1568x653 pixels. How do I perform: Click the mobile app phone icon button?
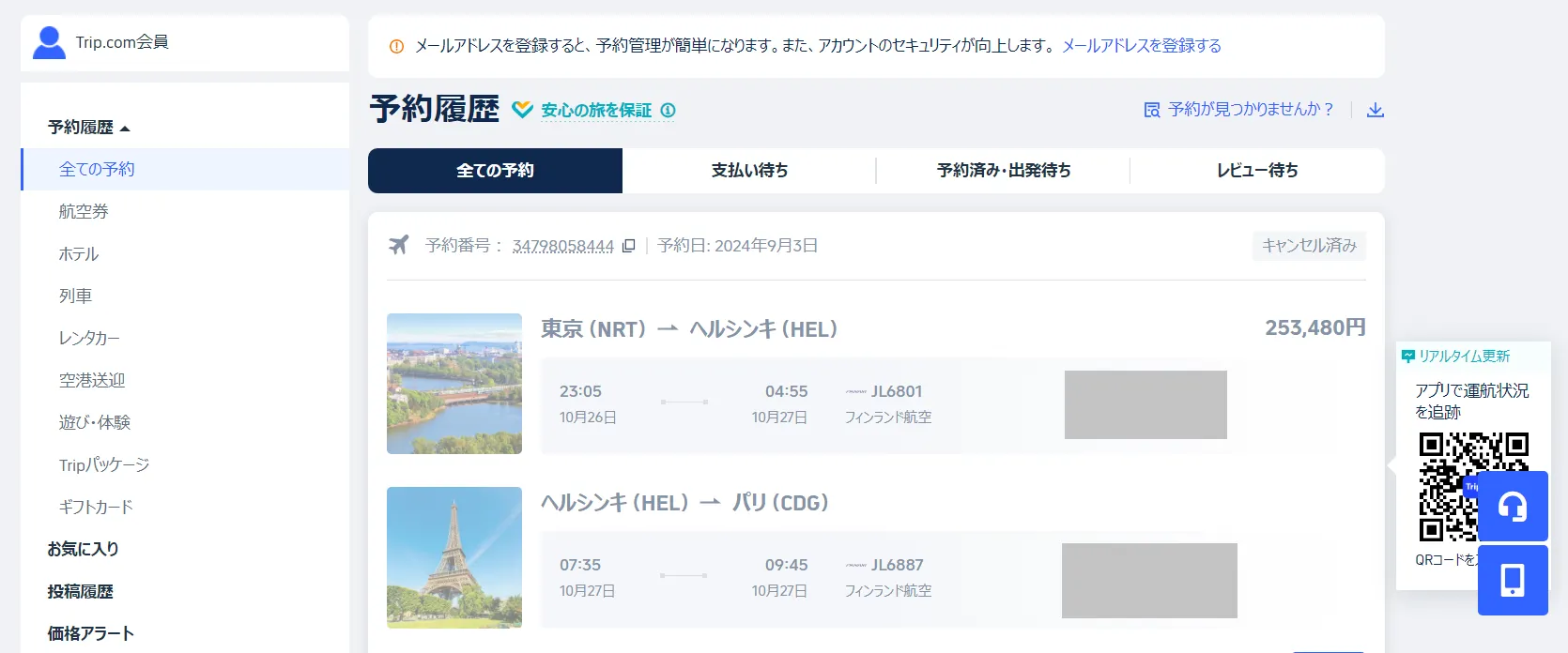click(1512, 581)
